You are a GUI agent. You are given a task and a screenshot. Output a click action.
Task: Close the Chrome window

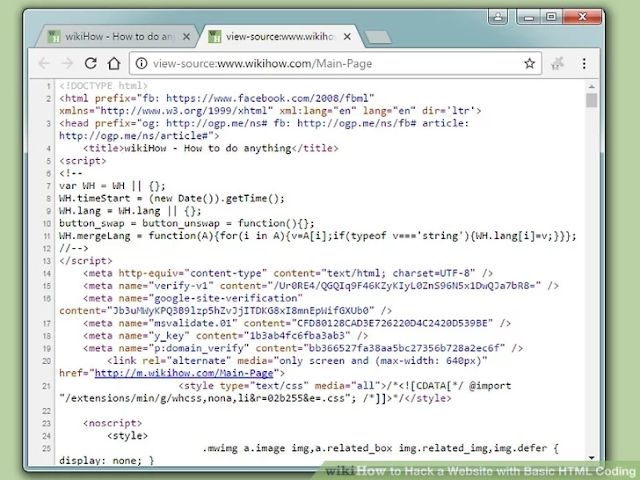point(582,17)
